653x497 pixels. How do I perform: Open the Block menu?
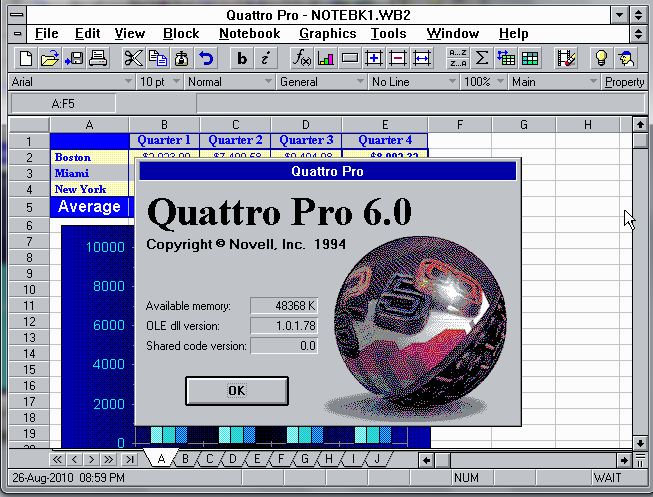181,33
